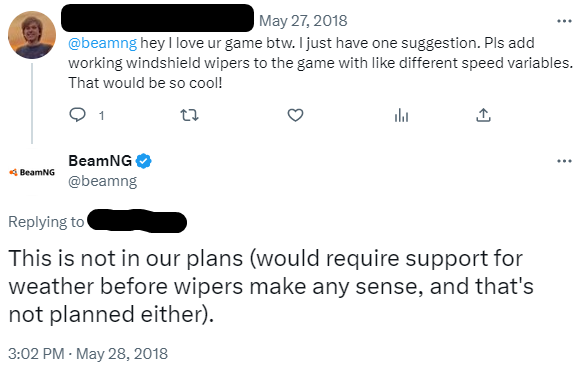
Task: Click the redacted author name at top
Action: coord(157,18)
